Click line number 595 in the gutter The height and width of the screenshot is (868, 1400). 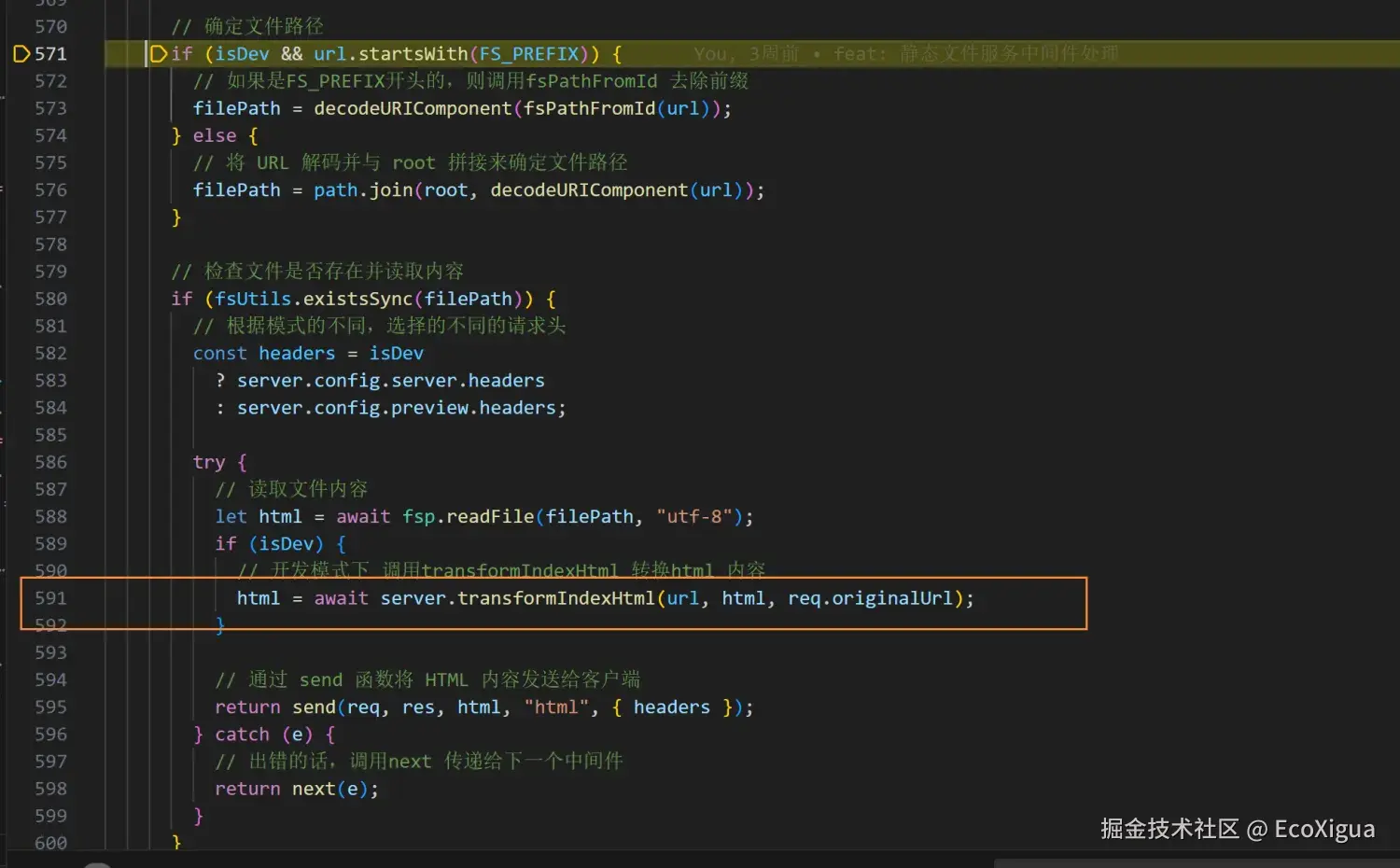(50, 707)
